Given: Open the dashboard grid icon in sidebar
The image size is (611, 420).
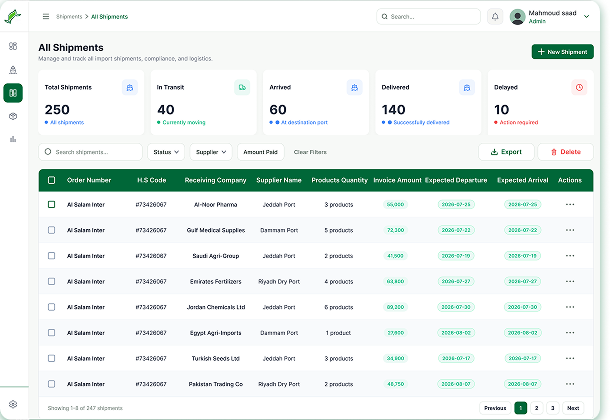Looking at the screenshot, I should 13,46.
